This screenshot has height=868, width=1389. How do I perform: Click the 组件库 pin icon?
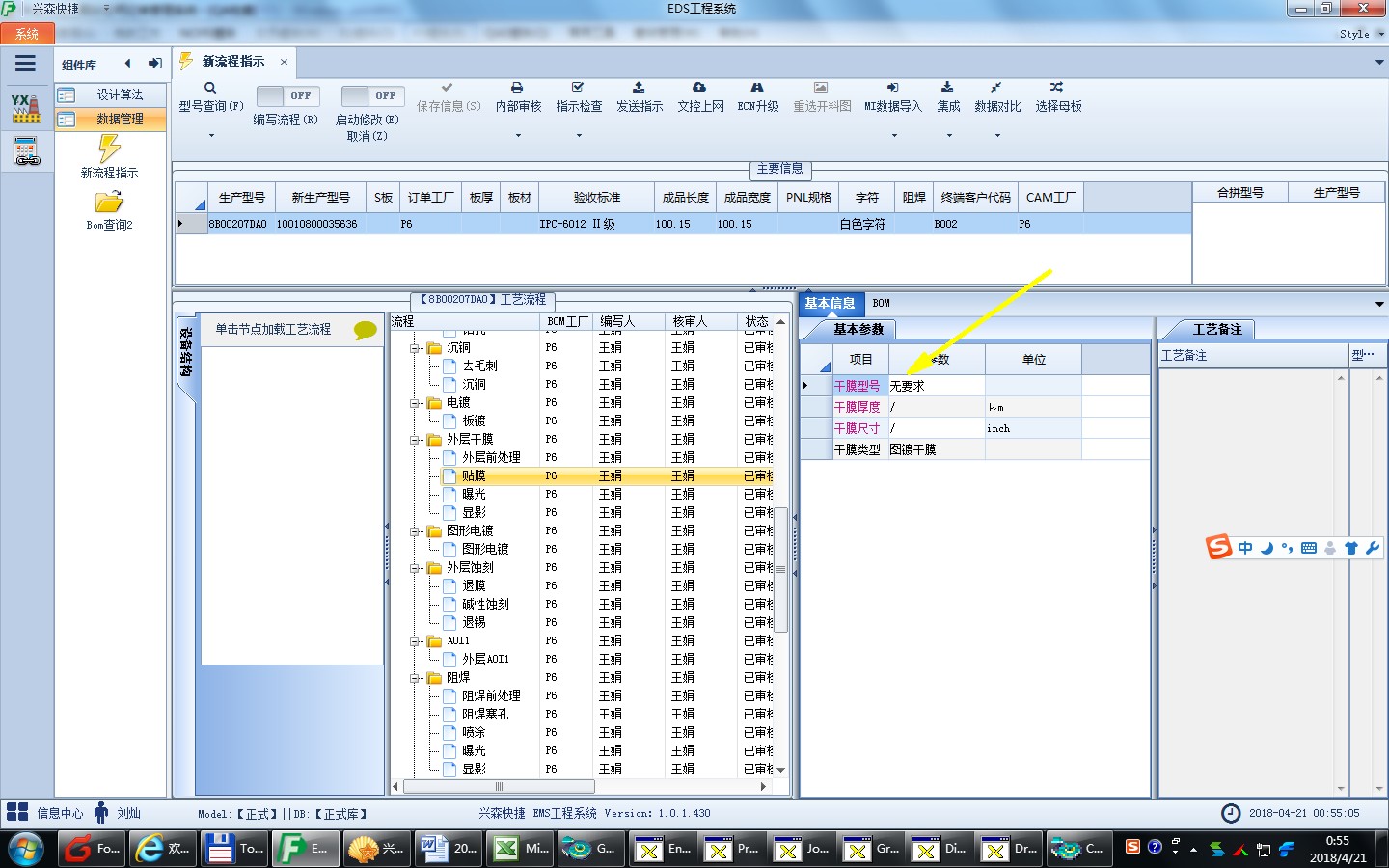tap(155, 64)
